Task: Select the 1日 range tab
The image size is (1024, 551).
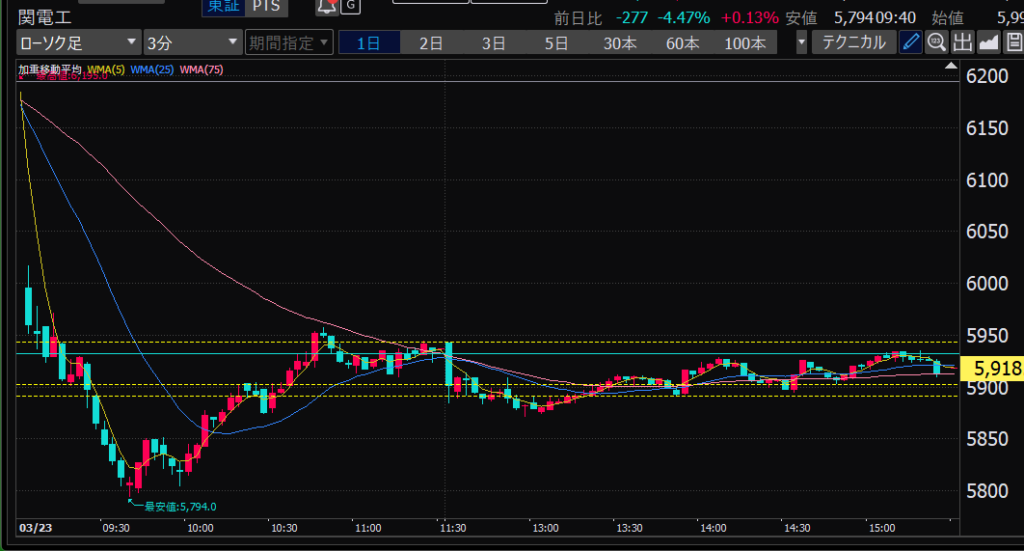Action: tap(368, 42)
